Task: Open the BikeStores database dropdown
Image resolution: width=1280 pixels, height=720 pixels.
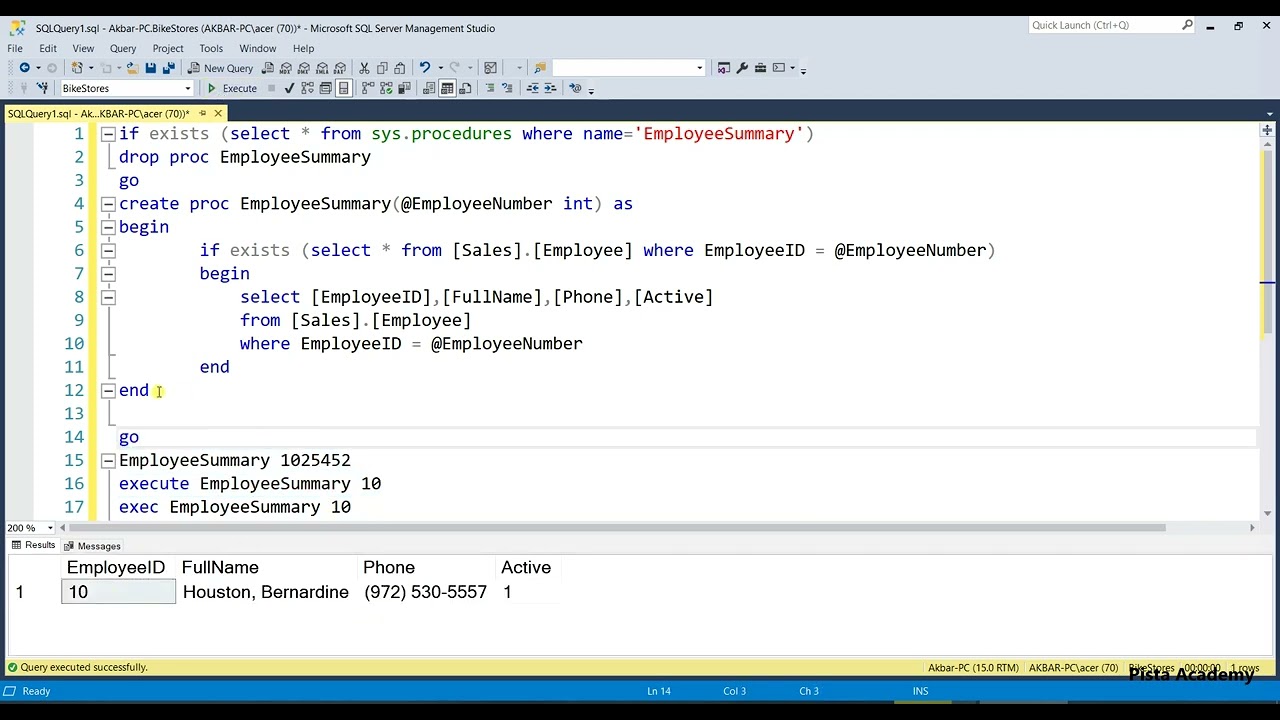Action: [x=187, y=88]
